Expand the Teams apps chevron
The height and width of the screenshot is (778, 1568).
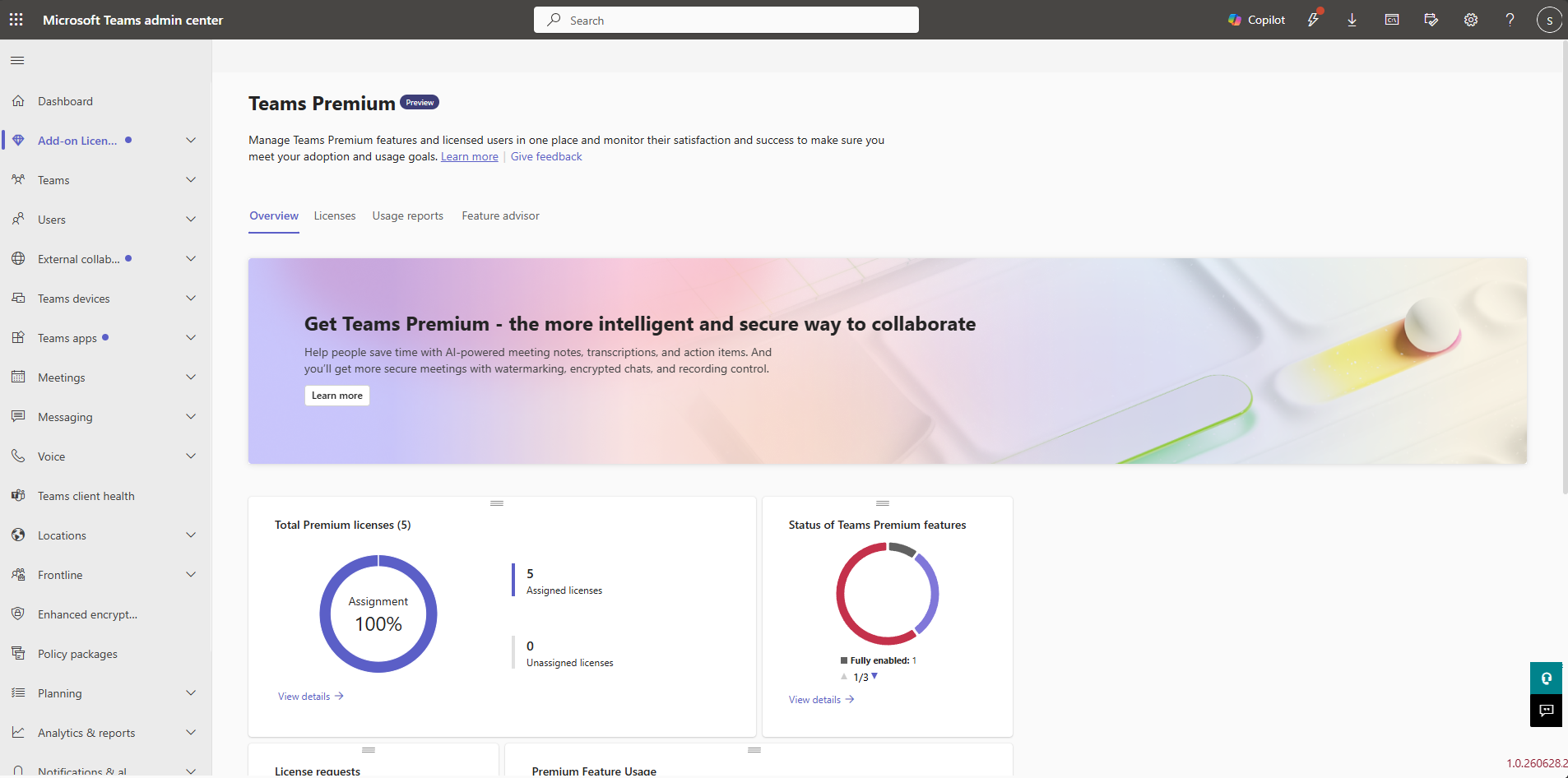pyautogui.click(x=191, y=338)
